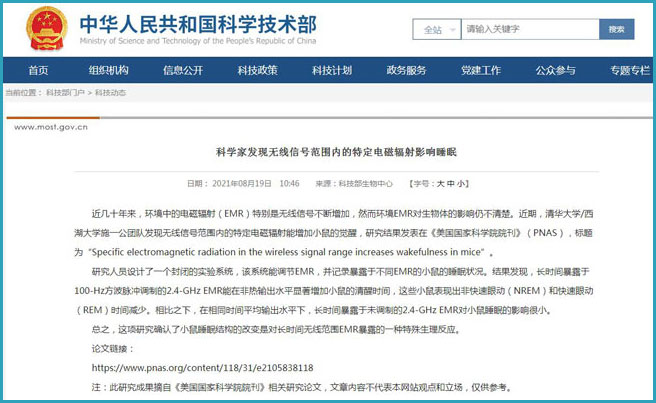Select 信息公开 in the navigation bar
Viewport: 656px width, 403px height.
click(x=183, y=71)
